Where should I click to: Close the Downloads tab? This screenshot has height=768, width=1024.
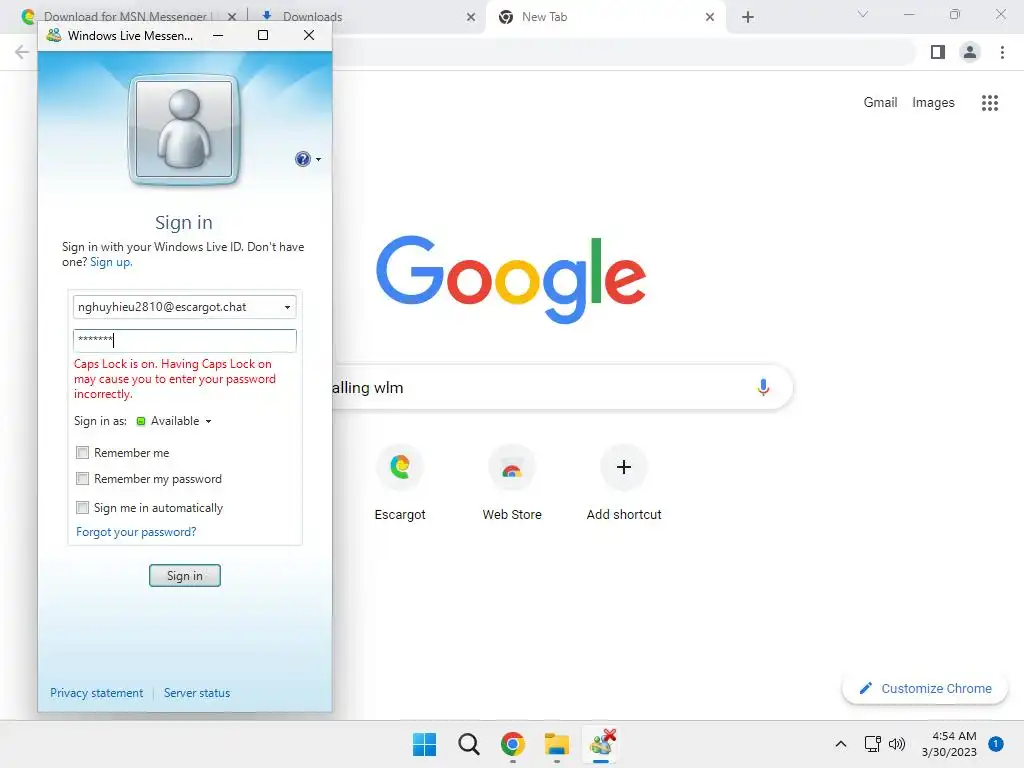pos(471,17)
